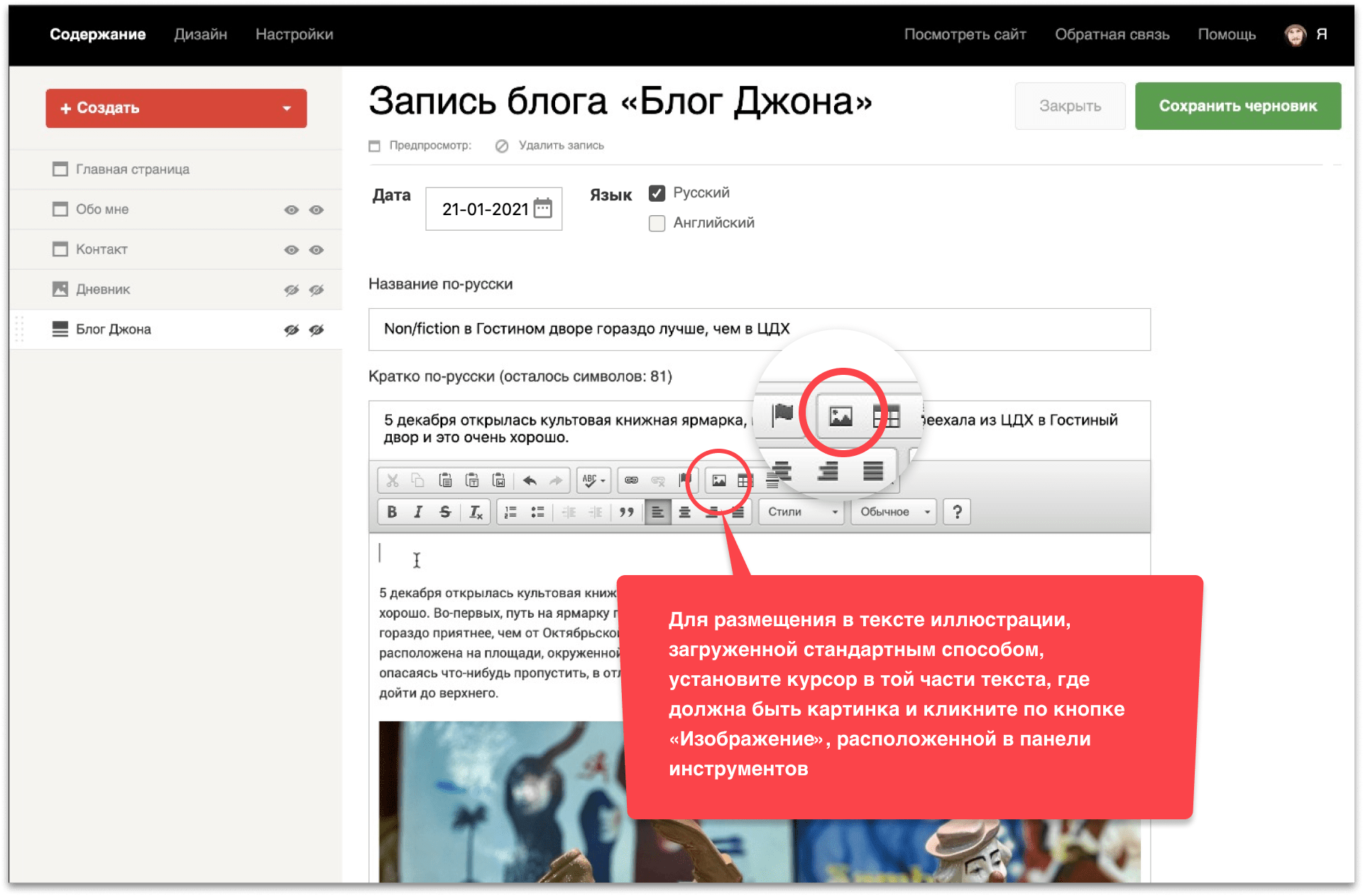
Task: Expand the Обычное format dropdown
Action: tap(894, 512)
